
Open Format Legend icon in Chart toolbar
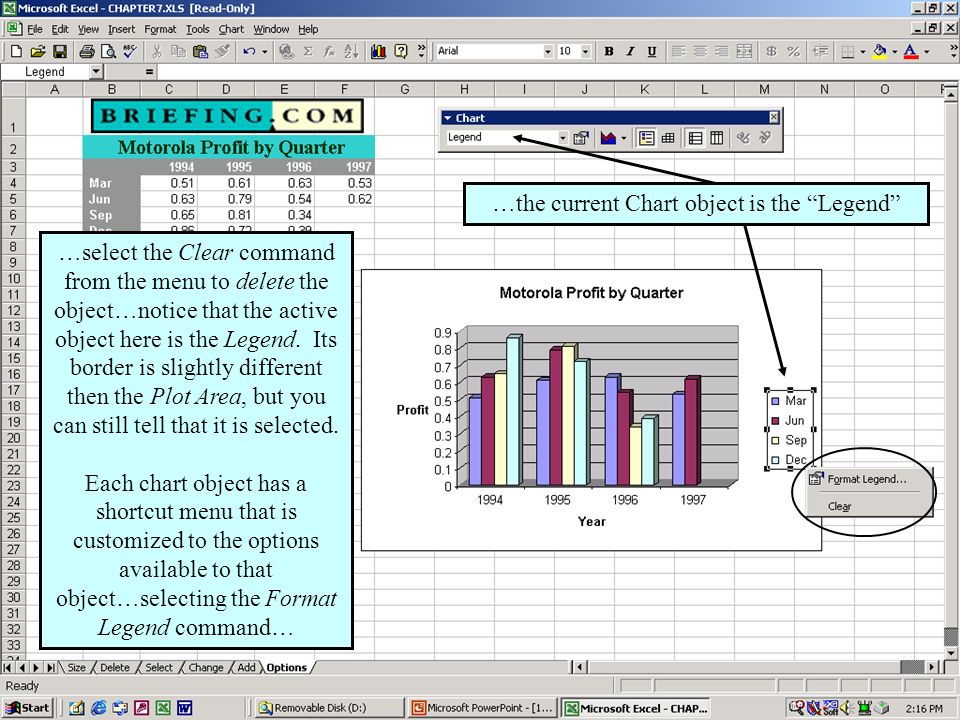pyautogui.click(x=580, y=138)
